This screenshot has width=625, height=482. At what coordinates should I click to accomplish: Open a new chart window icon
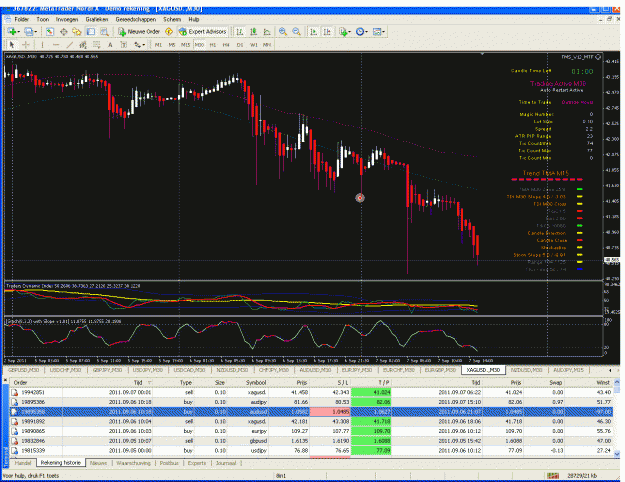pyautogui.click(x=12, y=31)
